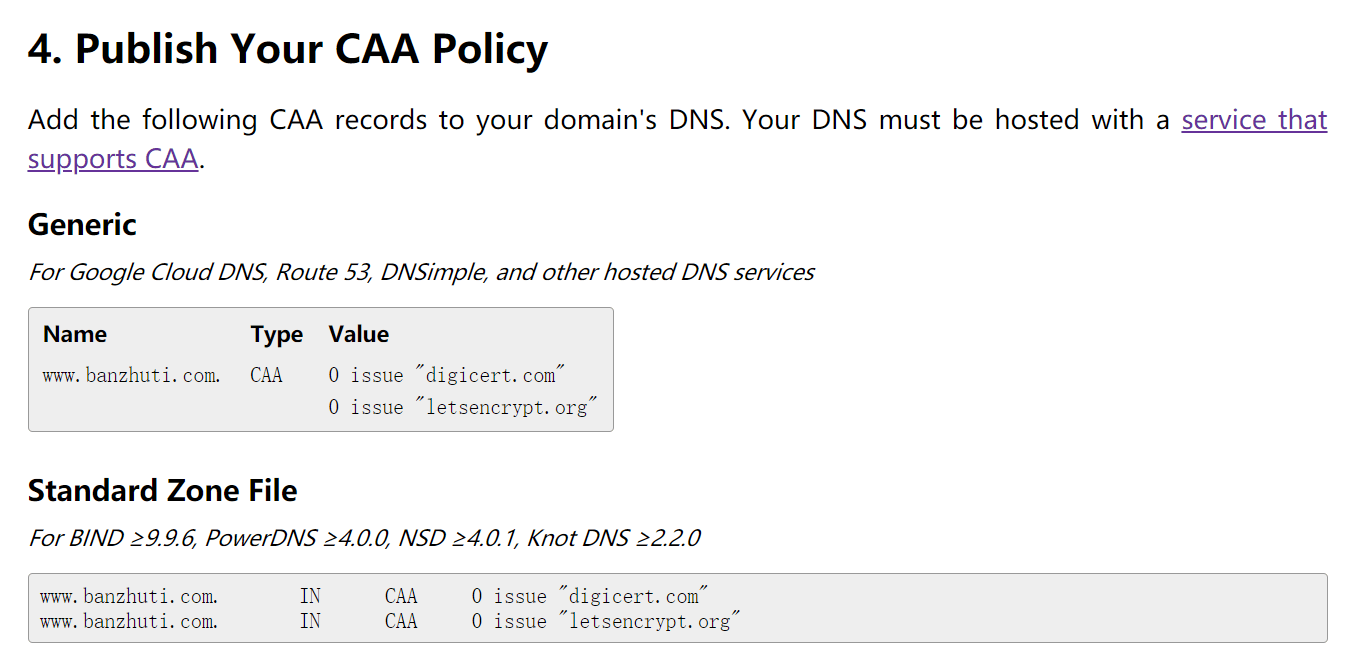Image resolution: width=1363 pixels, height=661 pixels.
Task: Click the 0 issue "letsencrypt.org" value in Generic table
Action: click(x=463, y=407)
